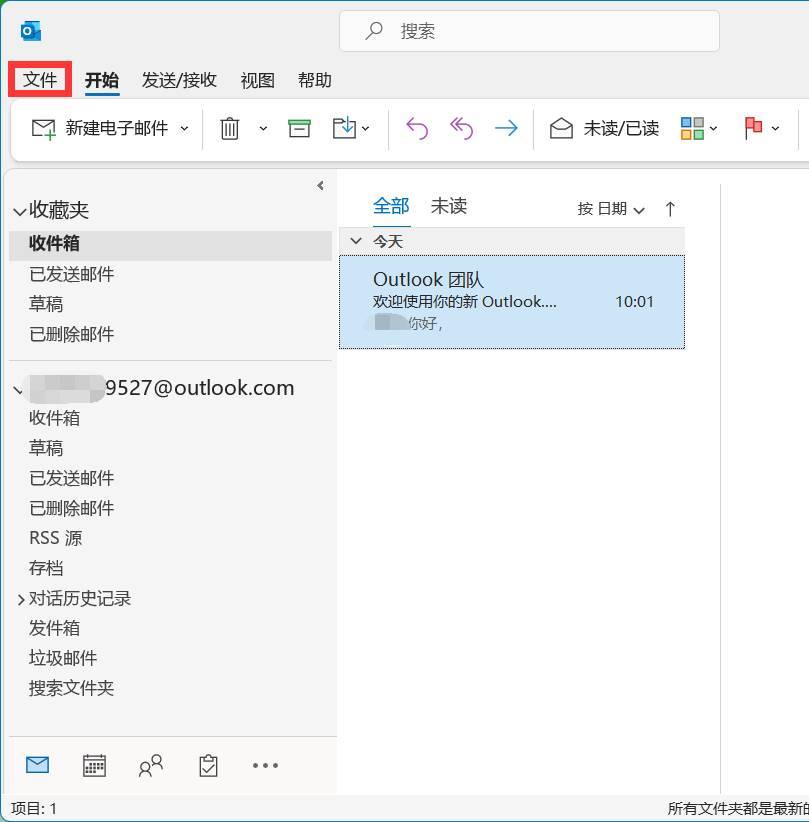Image resolution: width=809 pixels, height=822 pixels.
Task: Switch to the 未读 filter tab
Action: pyautogui.click(x=448, y=205)
